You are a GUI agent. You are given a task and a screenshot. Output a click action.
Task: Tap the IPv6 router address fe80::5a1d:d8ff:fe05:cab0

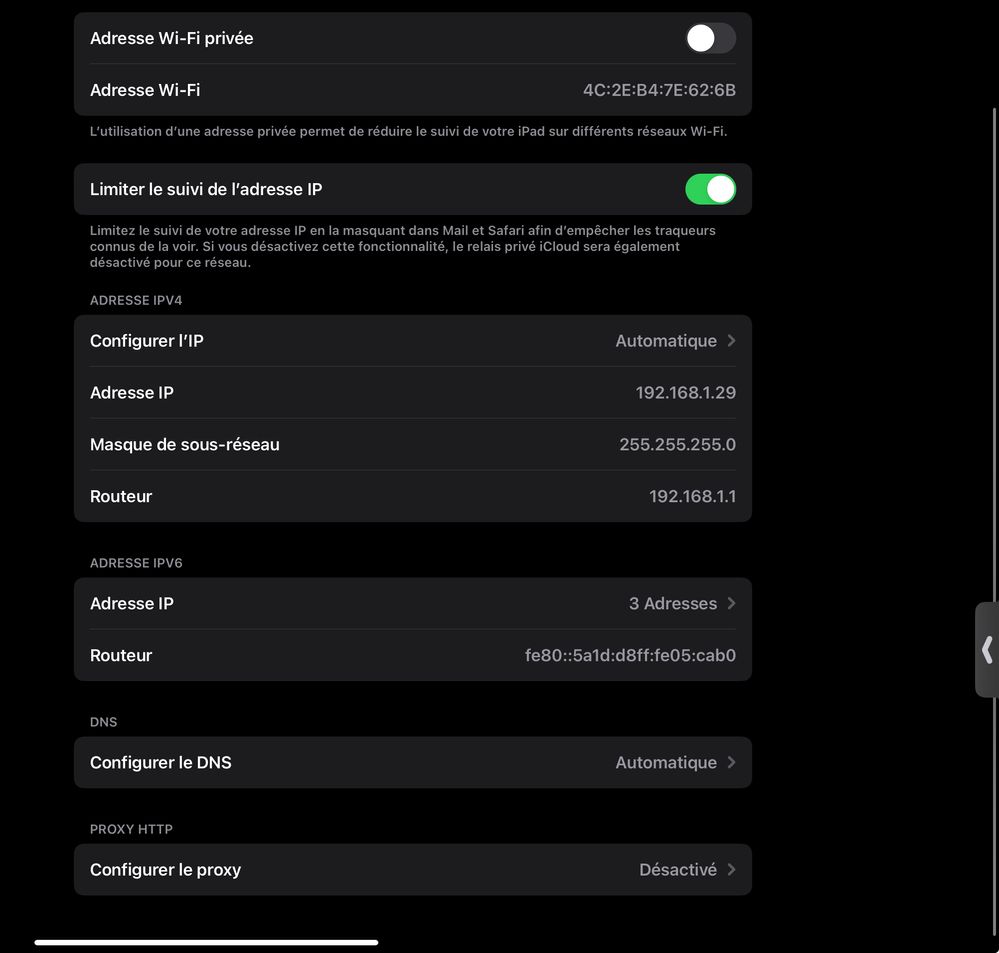point(630,656)
